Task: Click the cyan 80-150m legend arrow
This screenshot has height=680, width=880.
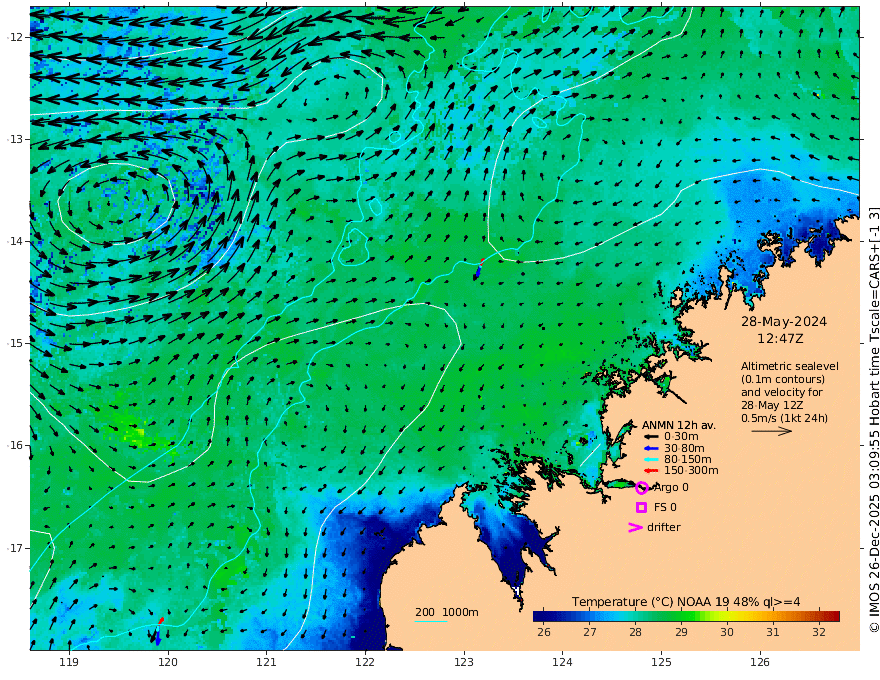Action: [651, 460]
